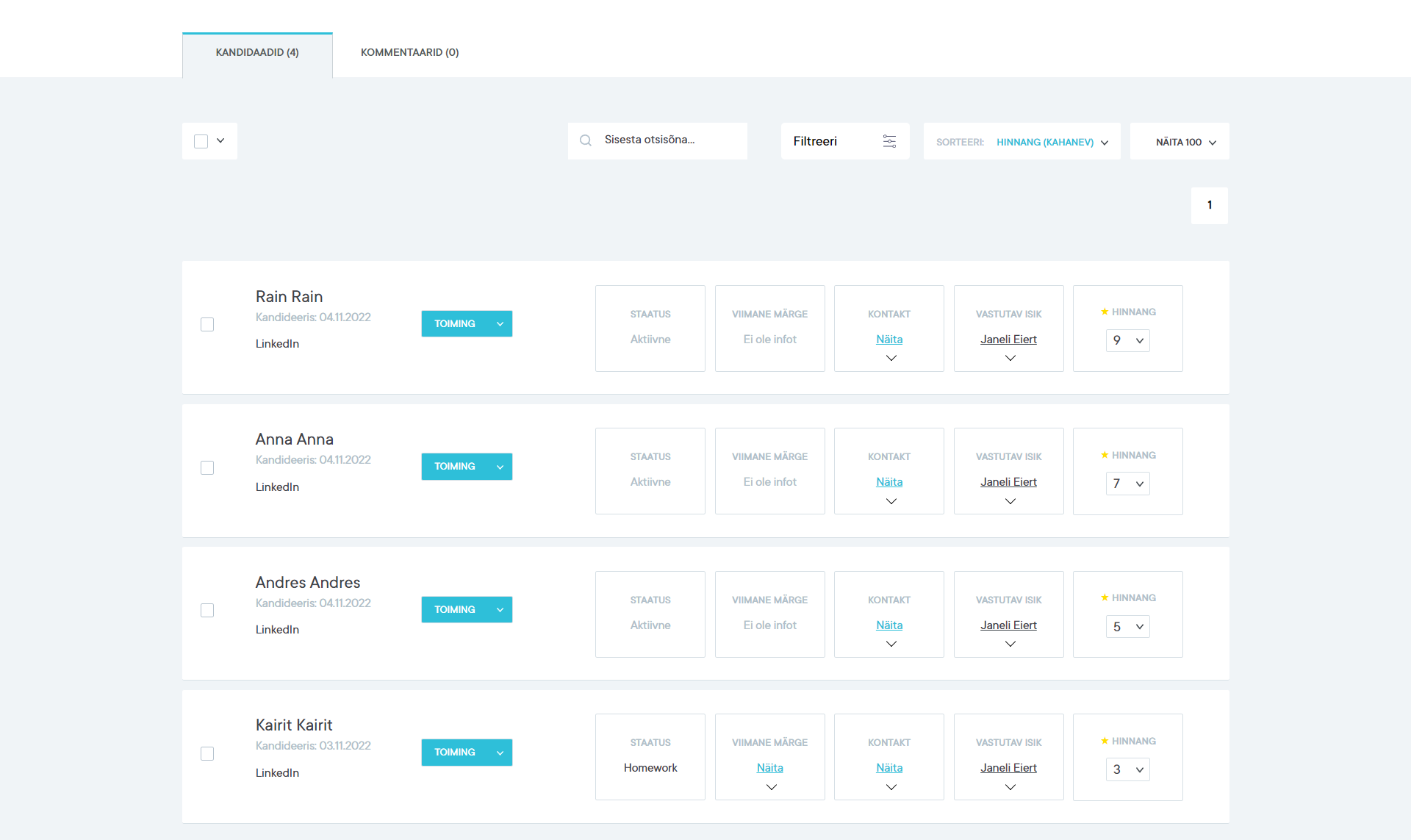Change Anna Anna's rating of 7
The image size is (1411, 840).
click(x=1127, y=484)
